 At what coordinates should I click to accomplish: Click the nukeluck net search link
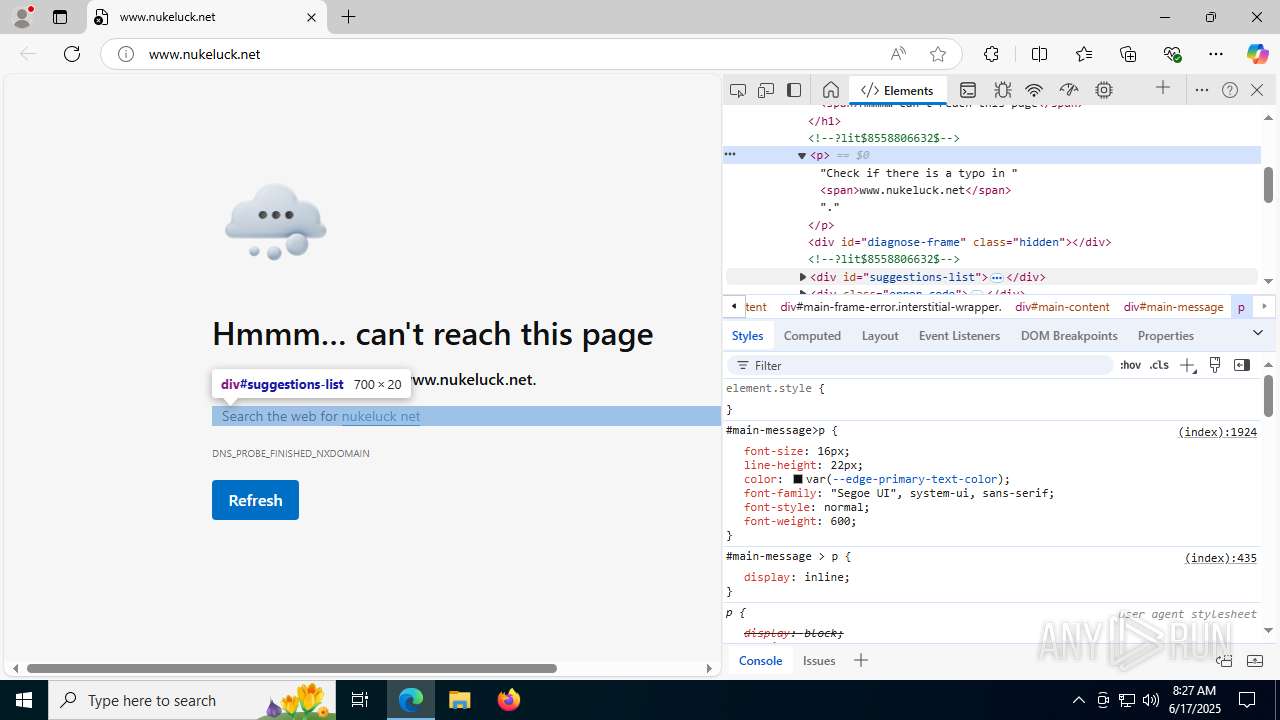pos(380,416)
